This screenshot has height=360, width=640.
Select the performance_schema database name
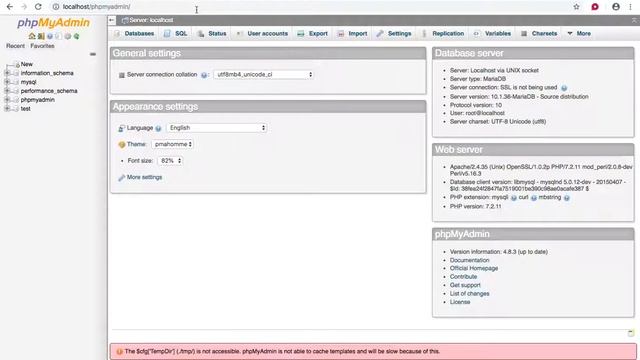(x=49, y=91)
